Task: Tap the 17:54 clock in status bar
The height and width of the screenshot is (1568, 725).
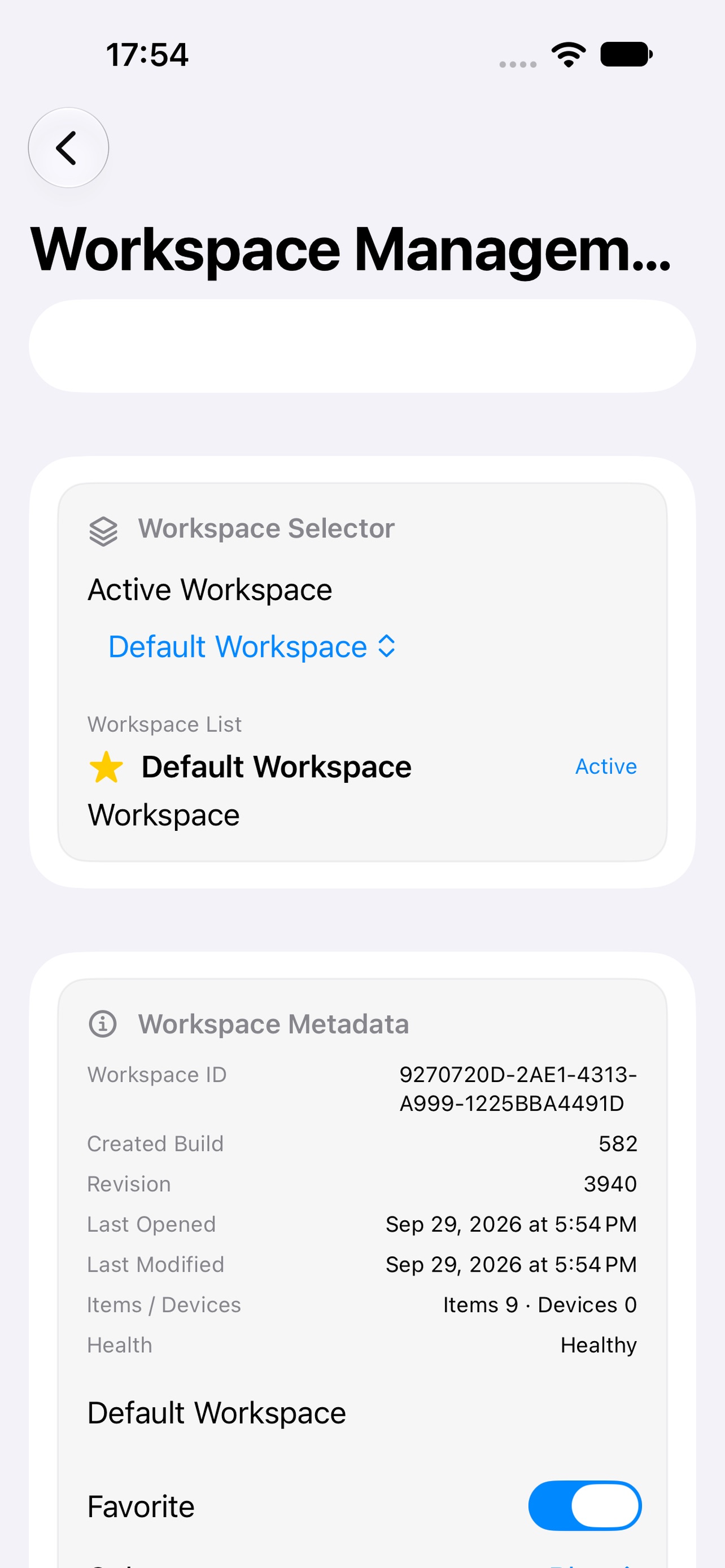Action: [x=147, y=55]
